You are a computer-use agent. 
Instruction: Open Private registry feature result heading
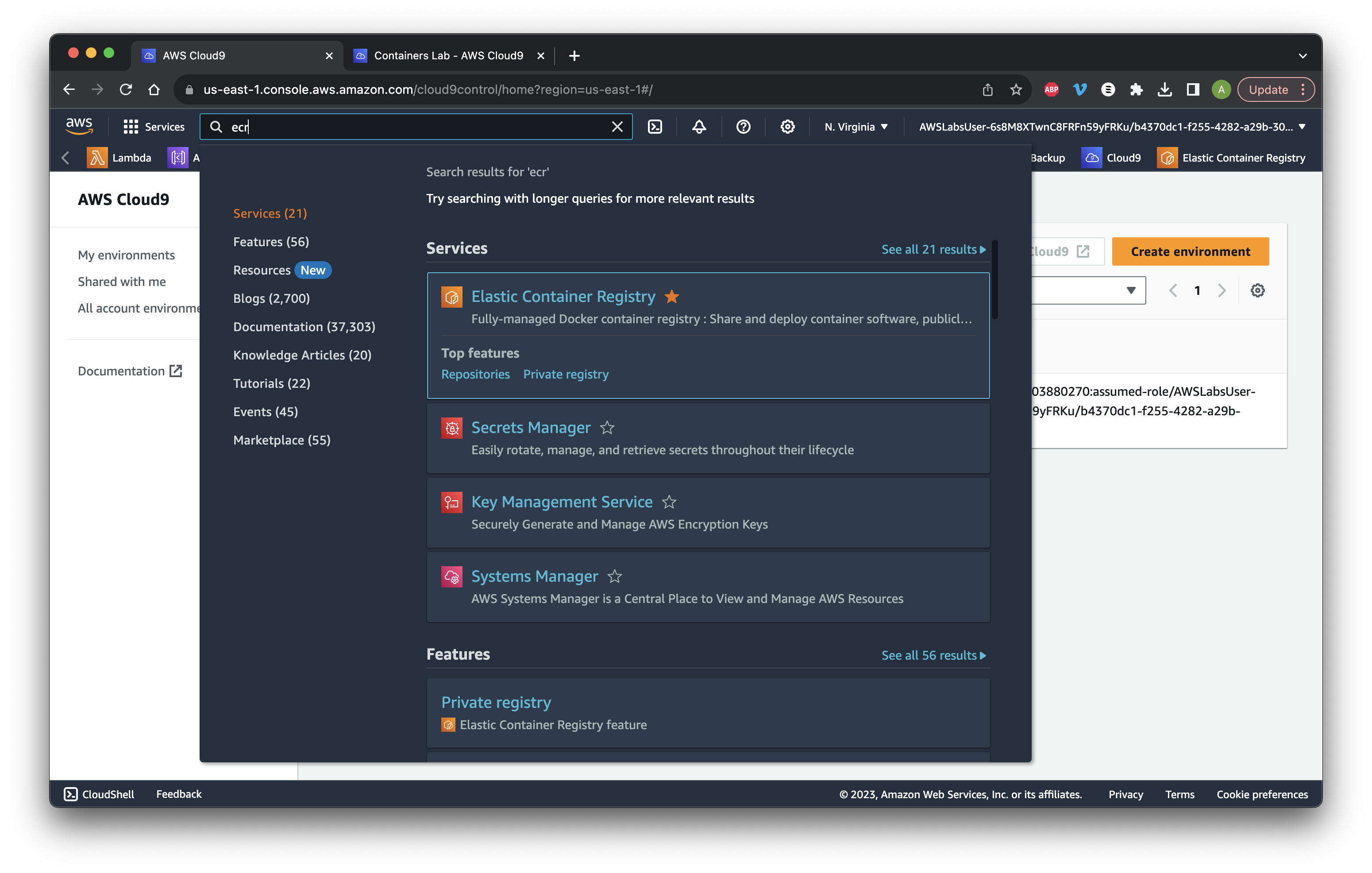tap(496, 702)
